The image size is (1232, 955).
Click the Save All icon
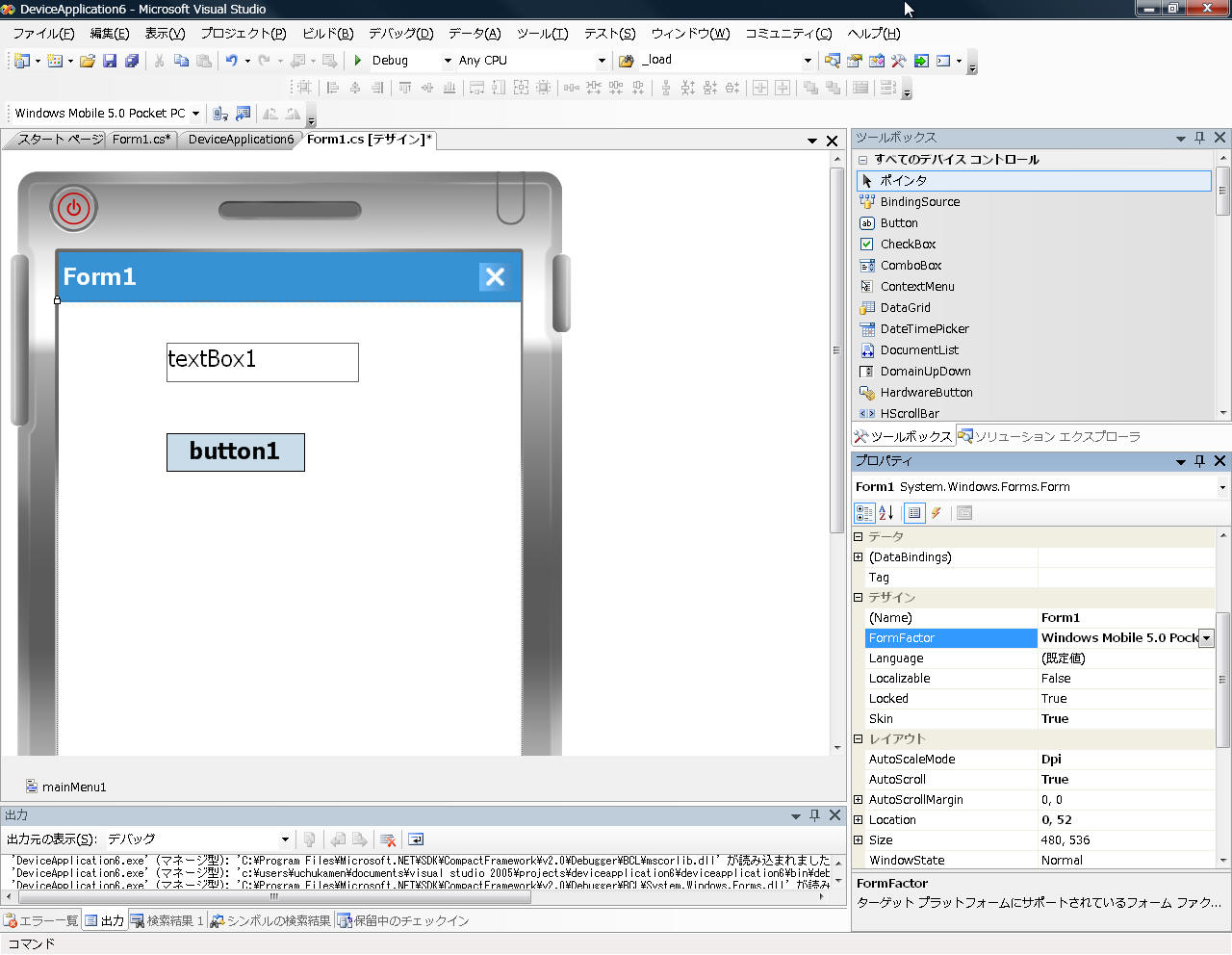pos(132,61)
